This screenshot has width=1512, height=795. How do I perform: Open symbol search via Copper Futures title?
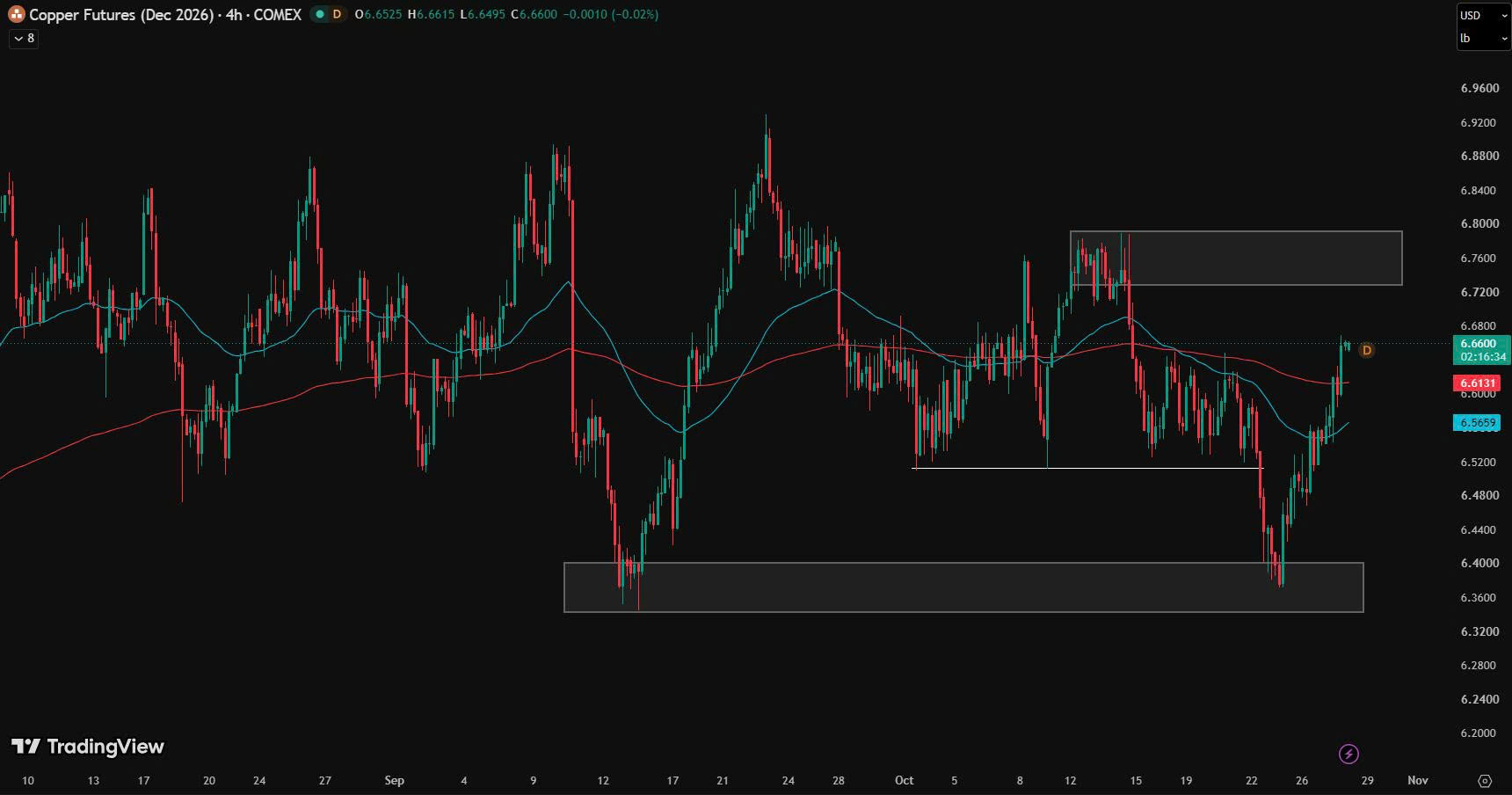click(165, 15)
